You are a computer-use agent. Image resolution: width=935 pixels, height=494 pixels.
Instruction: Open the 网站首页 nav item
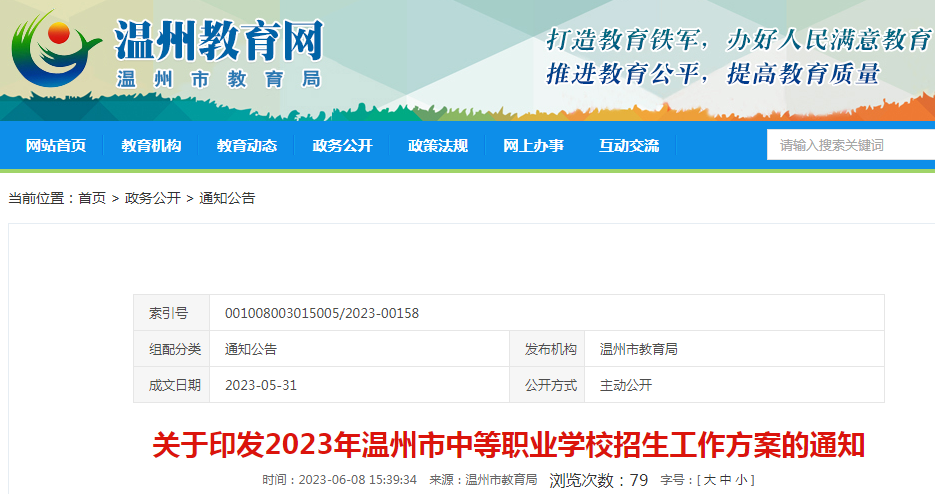pos(55,146)
